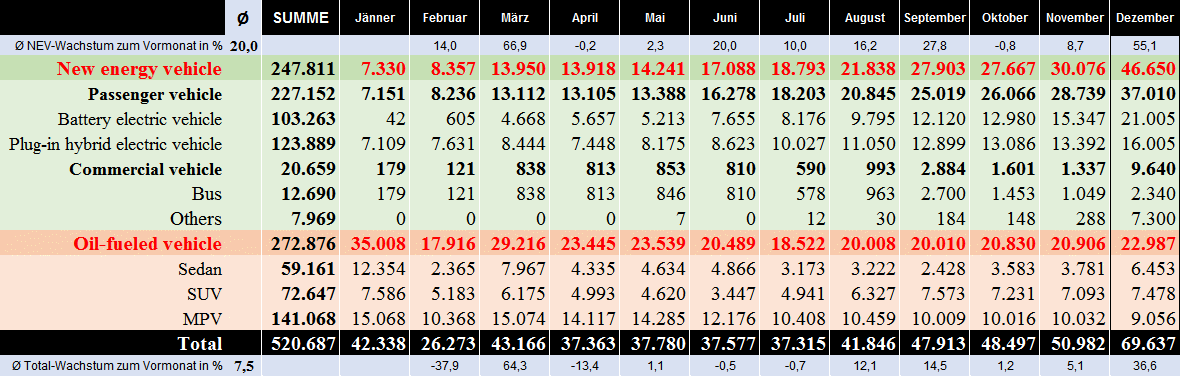The image size is (1180, 376).
Task: Click the Total row label
Action: click(199, 344)
